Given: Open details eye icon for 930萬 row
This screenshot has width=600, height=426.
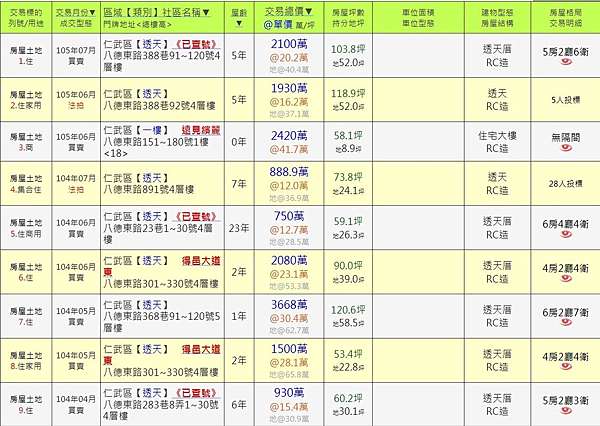Looking at the screenshot, I should click(566, 411).
